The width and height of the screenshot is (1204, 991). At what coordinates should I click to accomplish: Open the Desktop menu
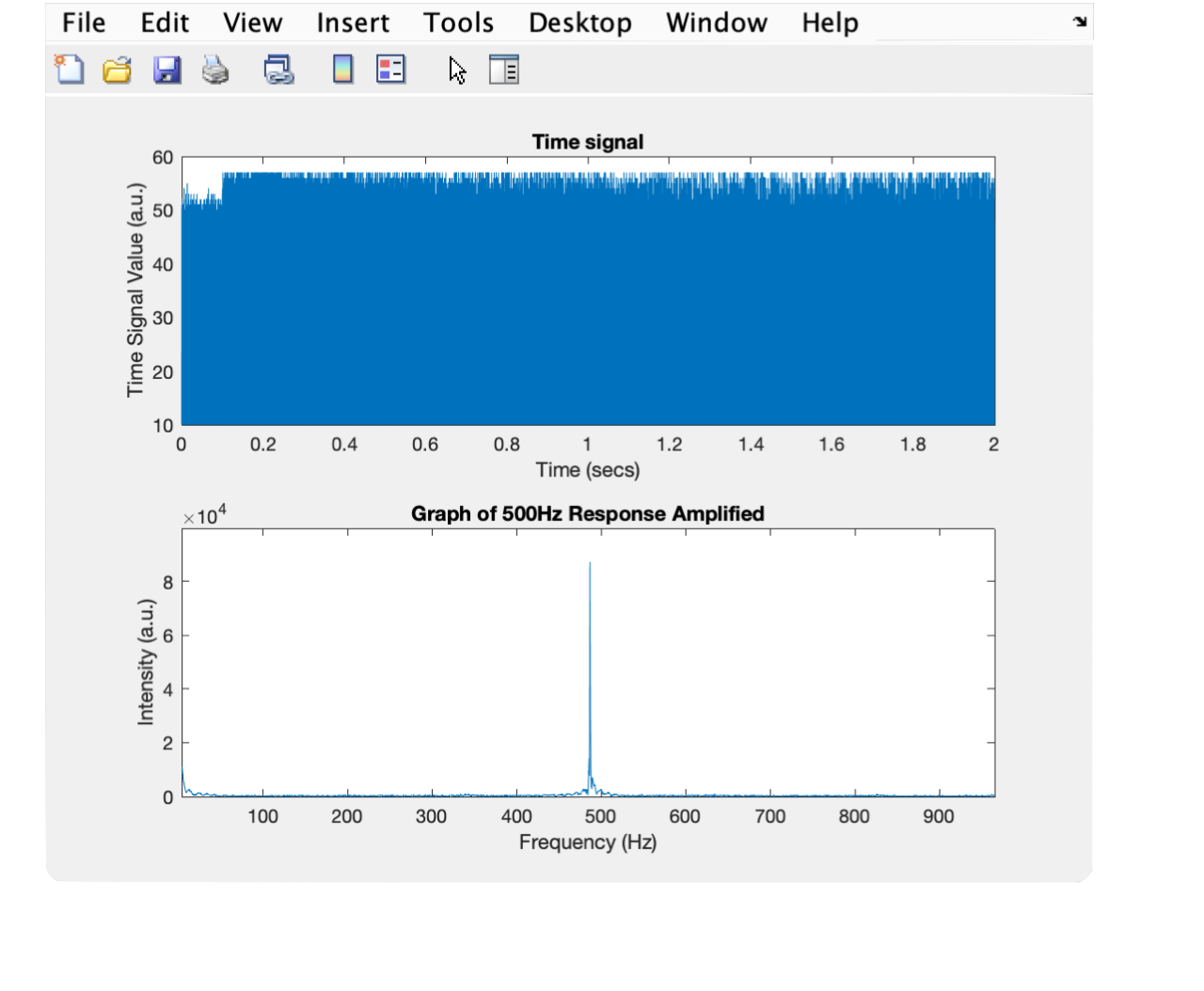579,23
